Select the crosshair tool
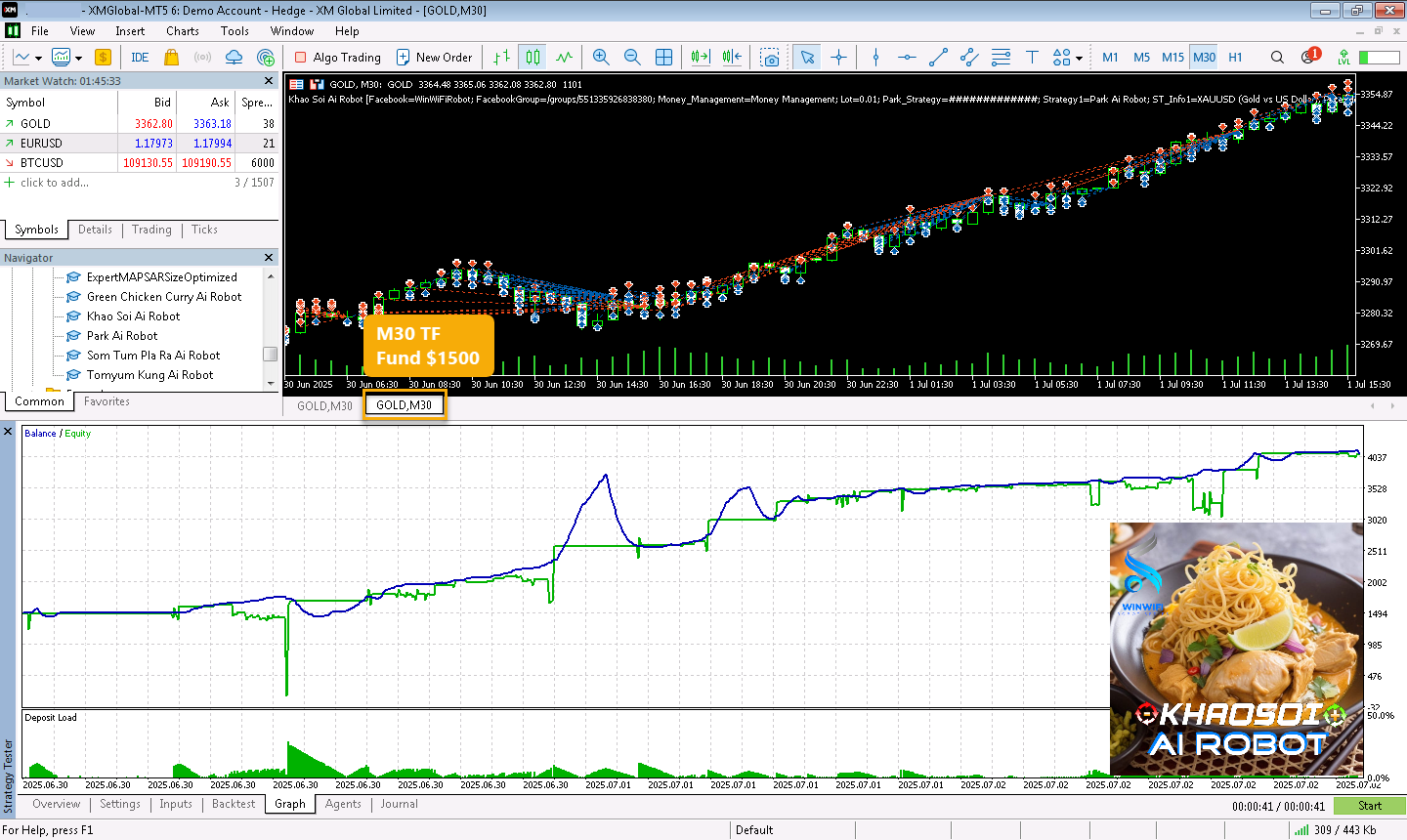The width and height of the screenshot is (1407, 840). (x=838, y=57)
